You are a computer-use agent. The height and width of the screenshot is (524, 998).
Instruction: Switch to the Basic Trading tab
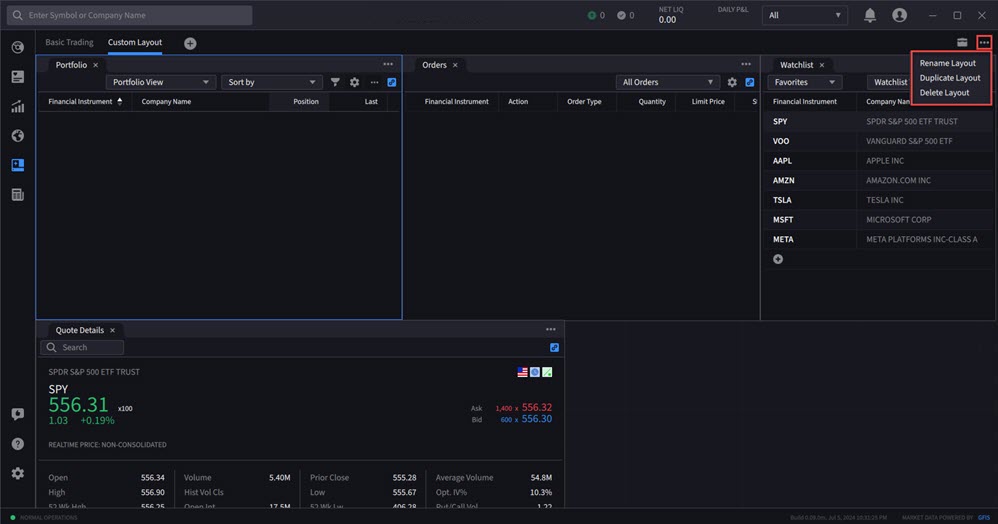pyautogui.click(x=69, y=43)
